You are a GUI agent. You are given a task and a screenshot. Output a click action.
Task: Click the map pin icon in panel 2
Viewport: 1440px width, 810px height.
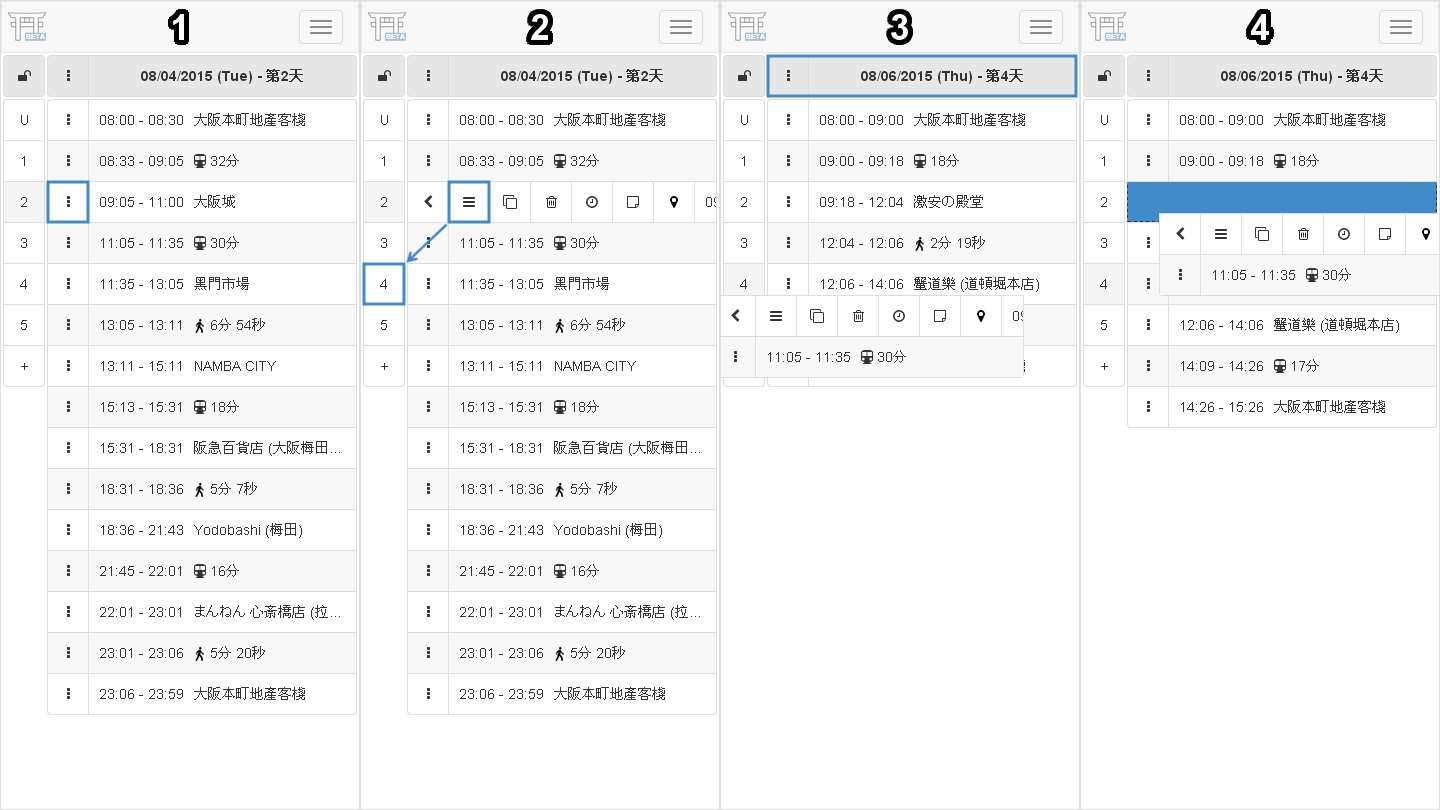674,202
